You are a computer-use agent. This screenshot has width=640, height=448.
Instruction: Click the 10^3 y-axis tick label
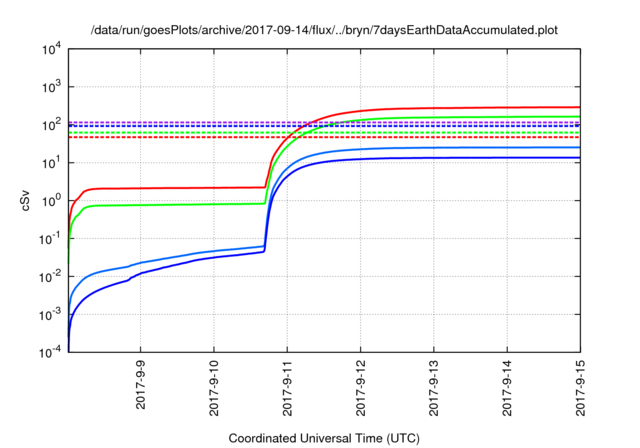49,87
